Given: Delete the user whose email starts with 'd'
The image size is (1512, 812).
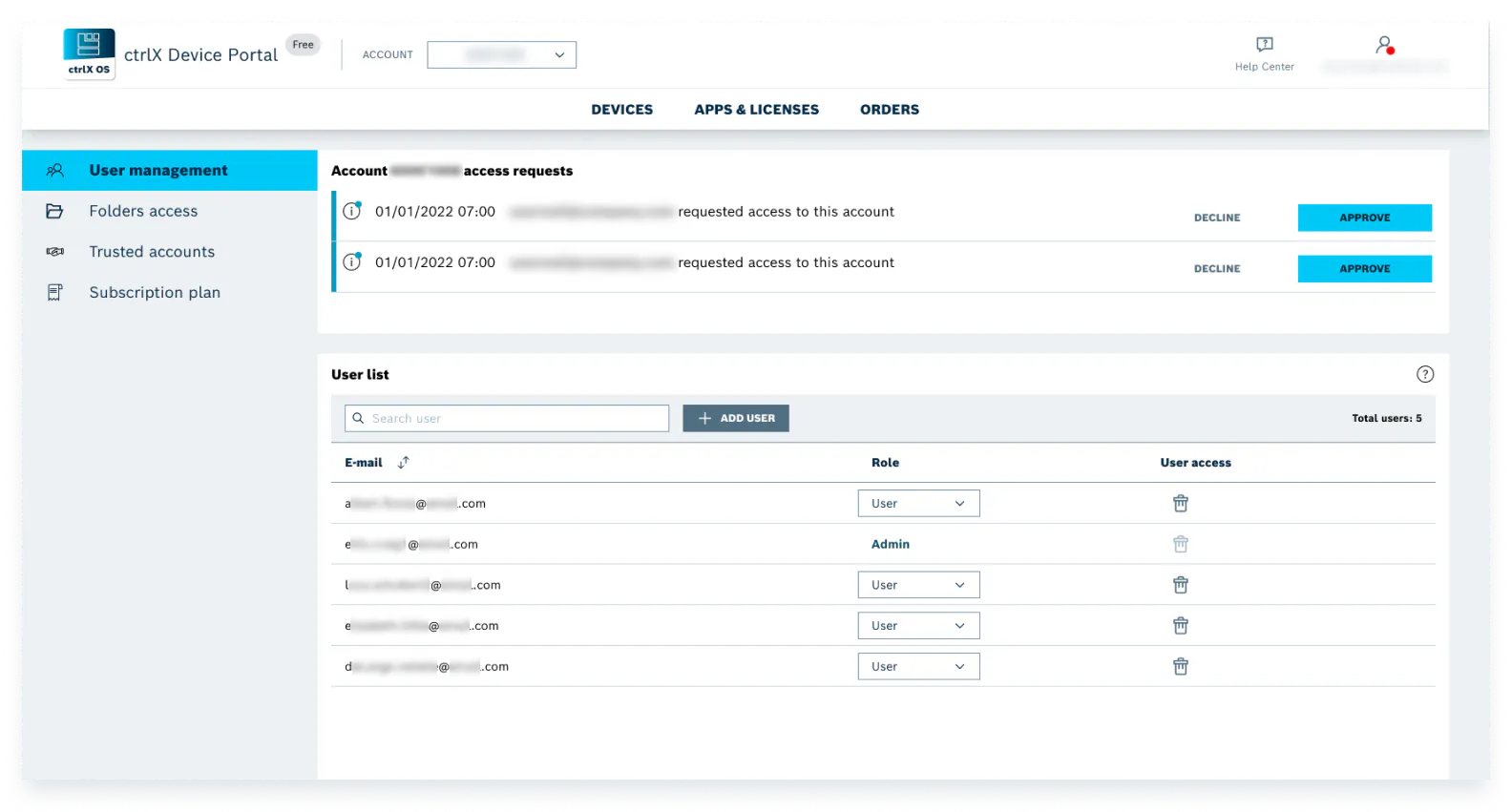Looking at the screenshot, I should coord(1181,666).
